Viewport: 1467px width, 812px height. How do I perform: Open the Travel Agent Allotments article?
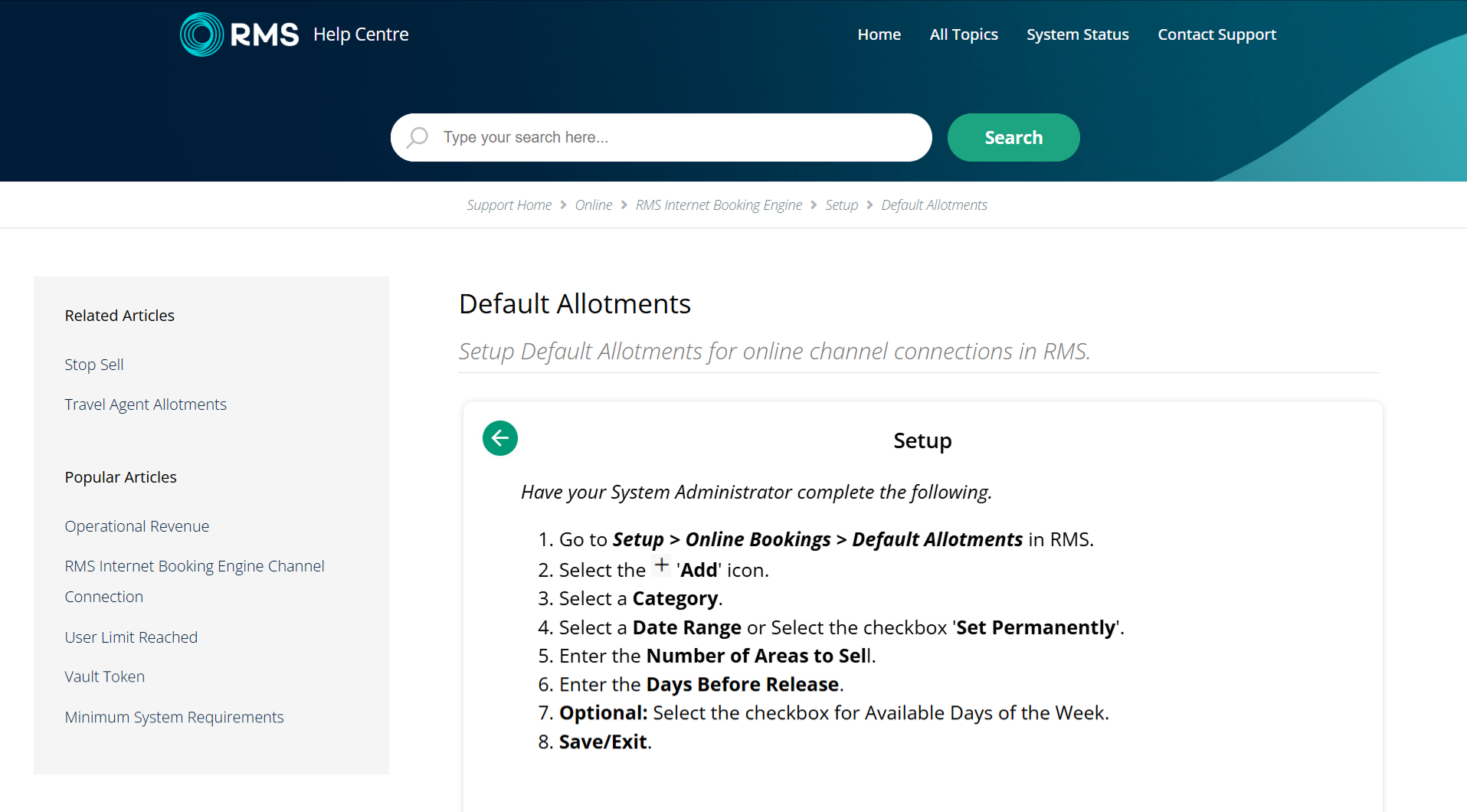click(146, 404)
